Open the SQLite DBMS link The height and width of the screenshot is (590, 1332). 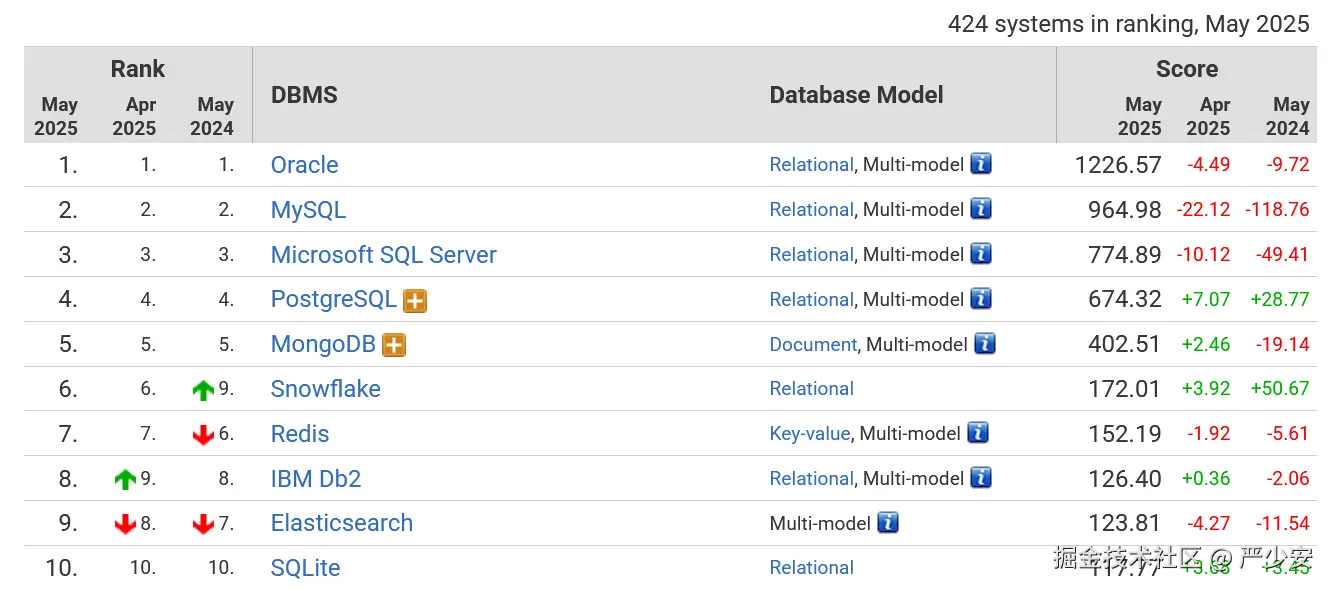tap(305, 568)
